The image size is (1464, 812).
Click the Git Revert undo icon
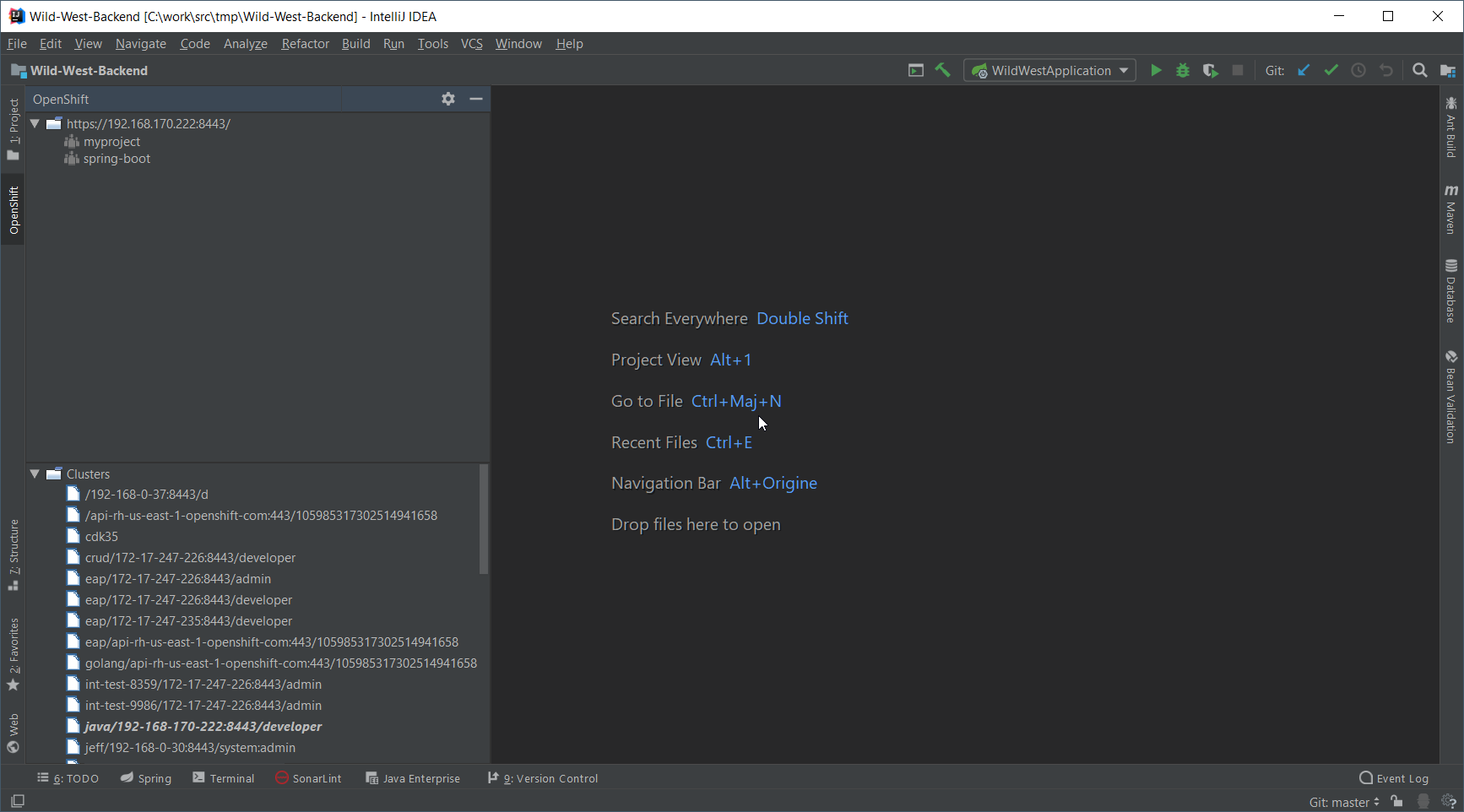[1385, 71]
